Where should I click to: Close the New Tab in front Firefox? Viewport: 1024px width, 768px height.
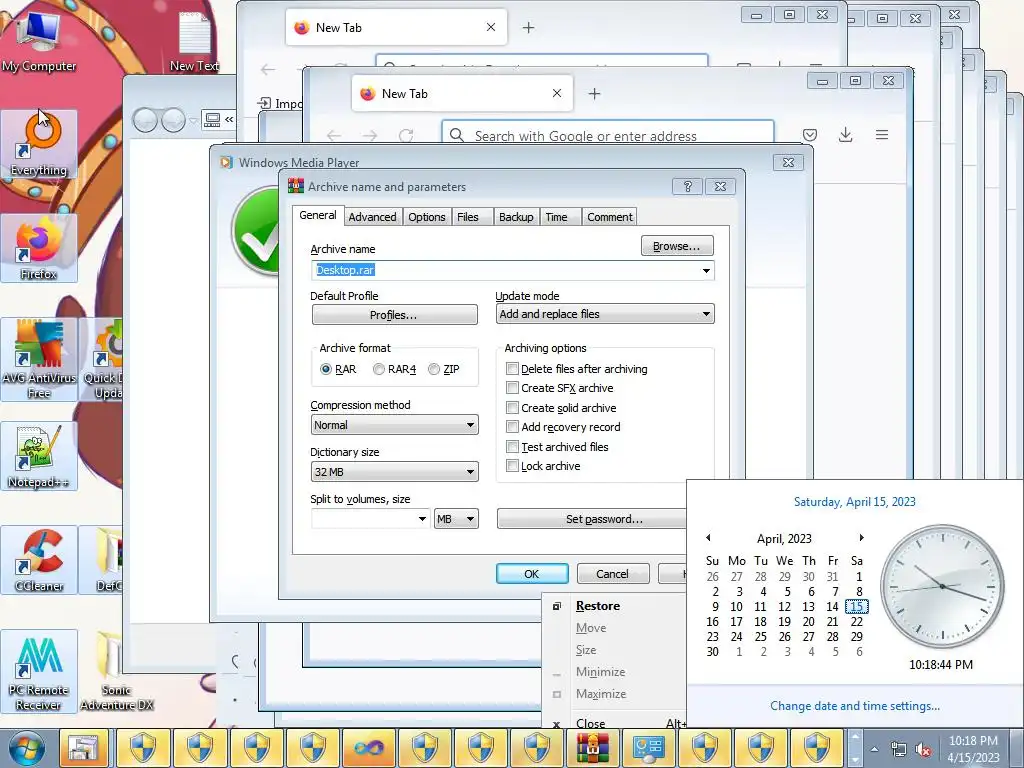coord(556,93)
